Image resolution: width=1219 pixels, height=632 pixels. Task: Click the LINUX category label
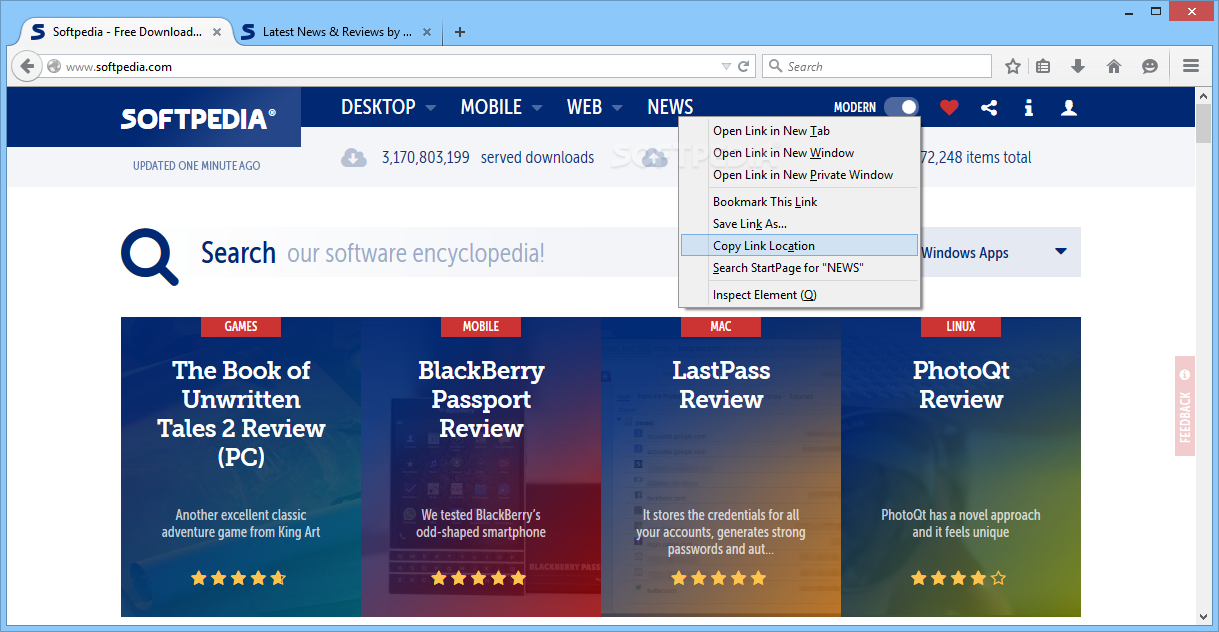961,327
